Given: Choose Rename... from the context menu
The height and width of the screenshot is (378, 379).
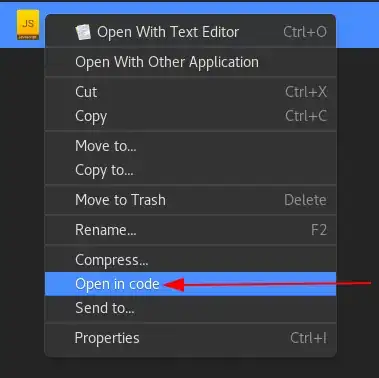Looking at the screenshot, I should [x=190, y=230].
